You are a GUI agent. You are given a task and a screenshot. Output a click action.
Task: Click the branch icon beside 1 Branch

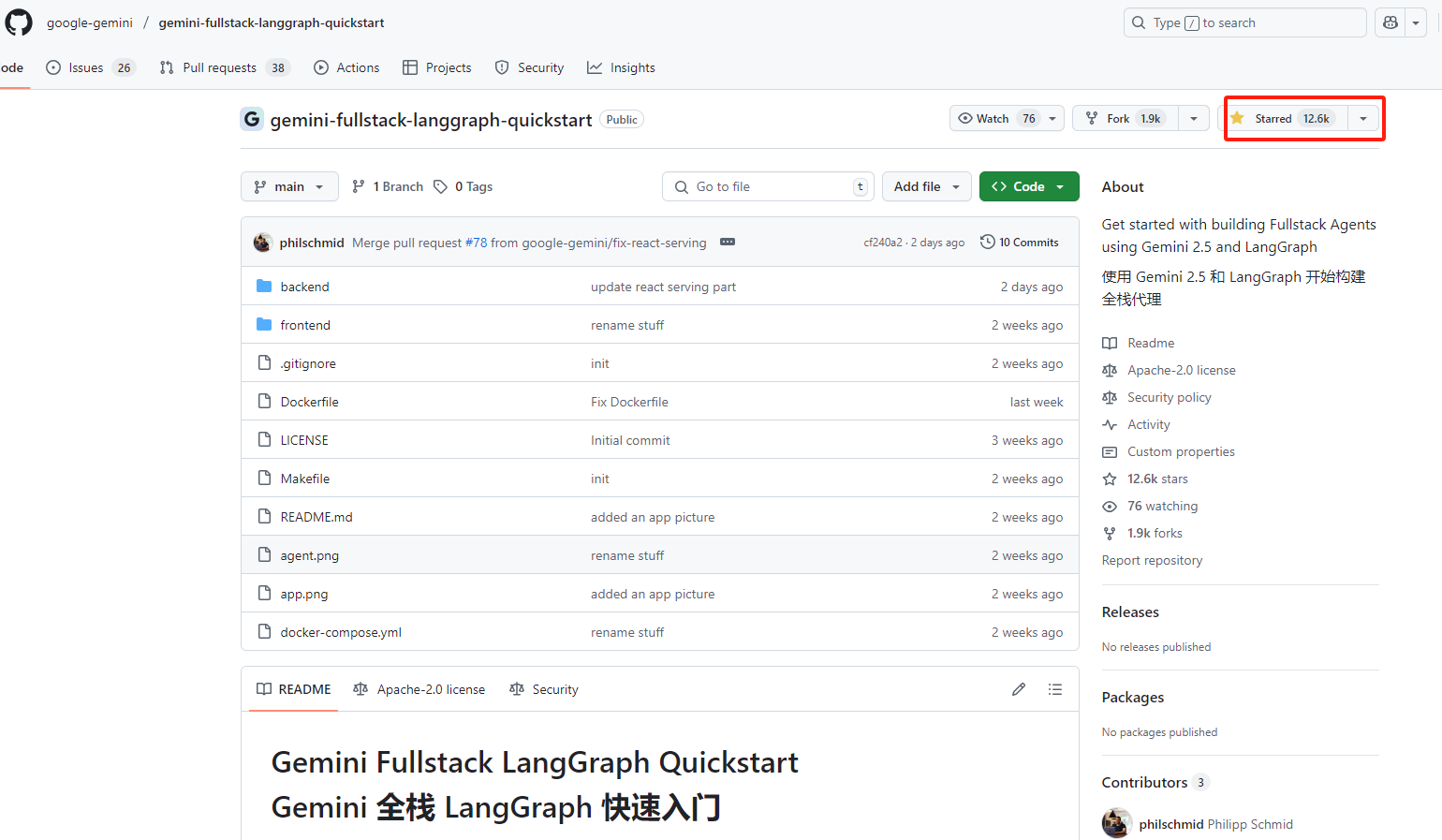(359, 185)
